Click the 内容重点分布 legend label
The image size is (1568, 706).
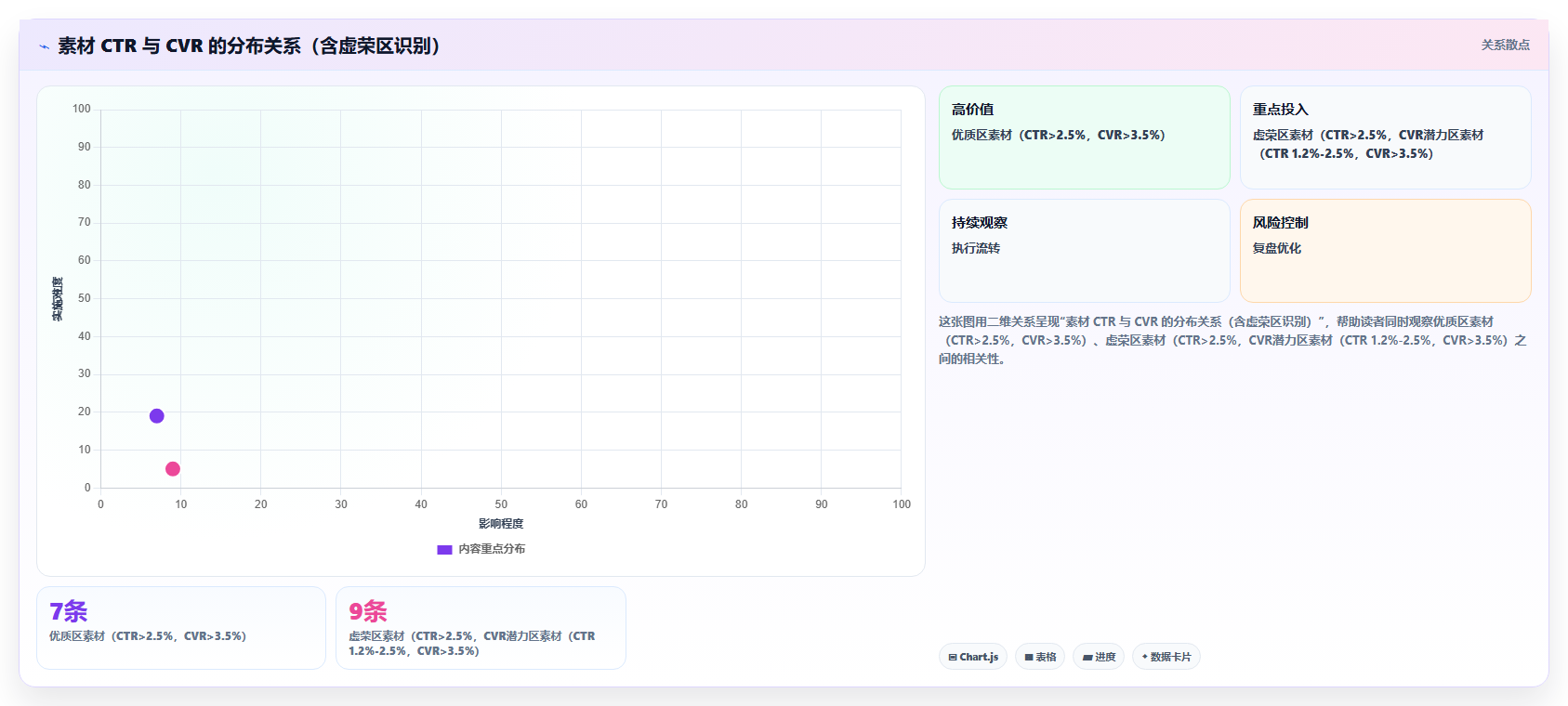pos(492,549)
